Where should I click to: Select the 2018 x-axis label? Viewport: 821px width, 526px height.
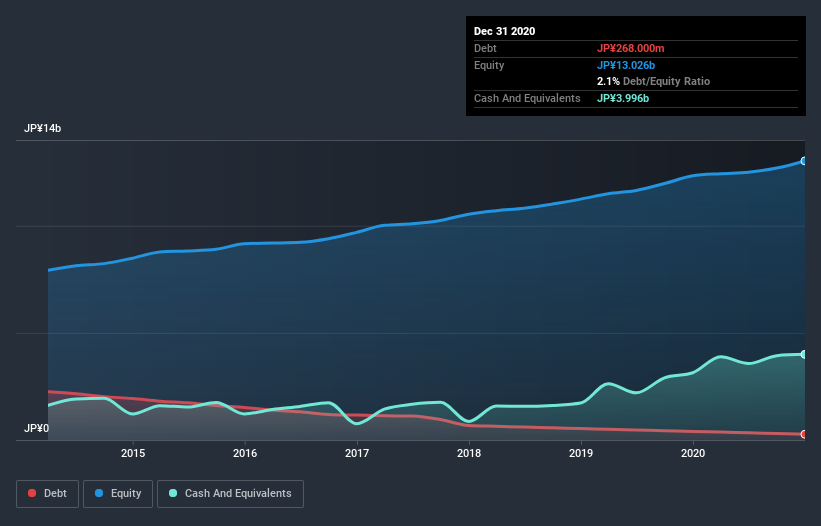click(x=469, y=453)
